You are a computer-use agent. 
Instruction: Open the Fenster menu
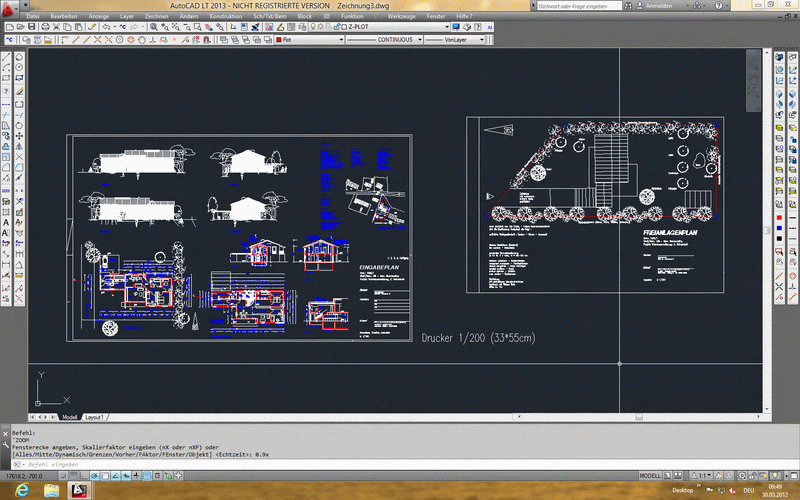436,16
